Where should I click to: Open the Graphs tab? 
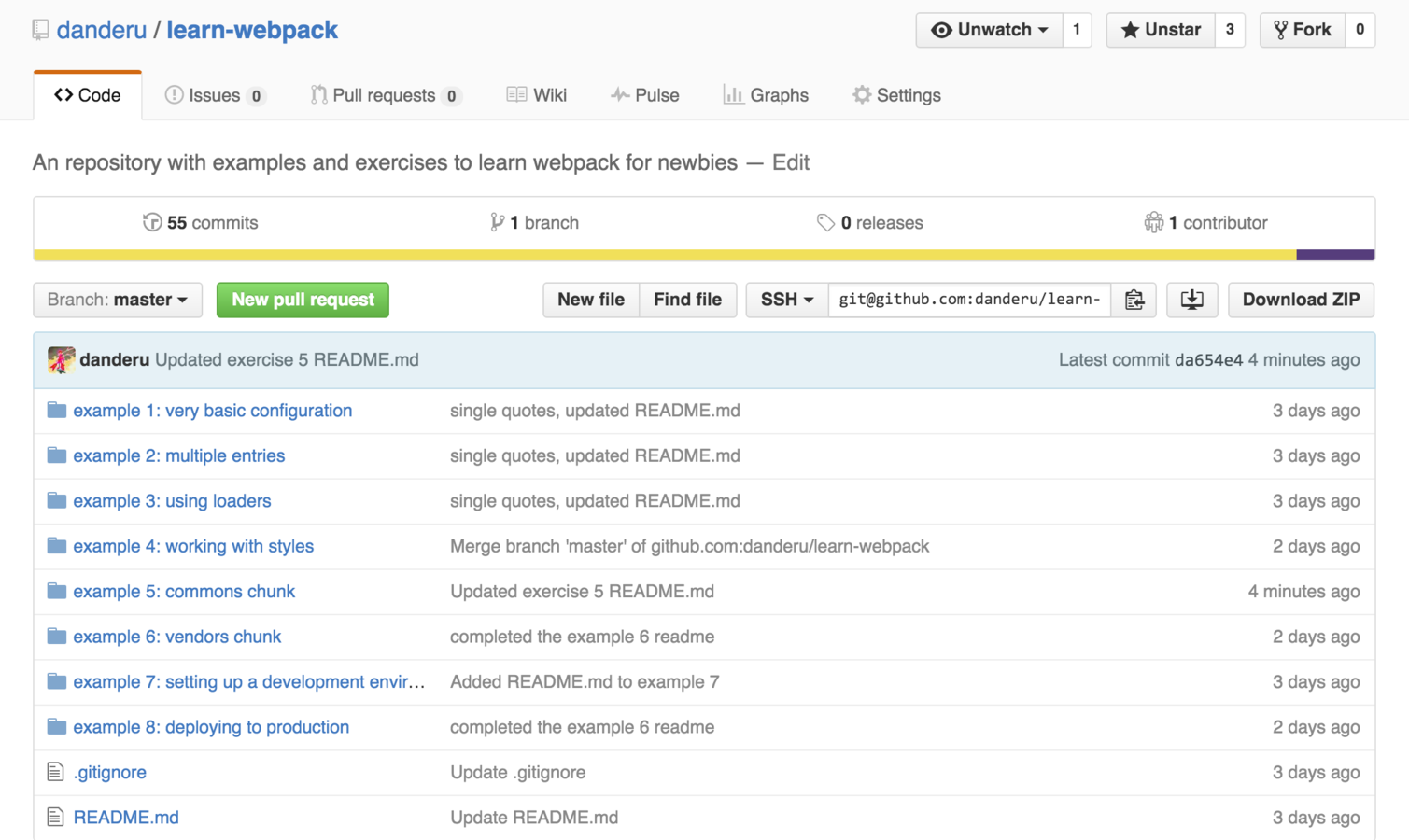(766, 95)
